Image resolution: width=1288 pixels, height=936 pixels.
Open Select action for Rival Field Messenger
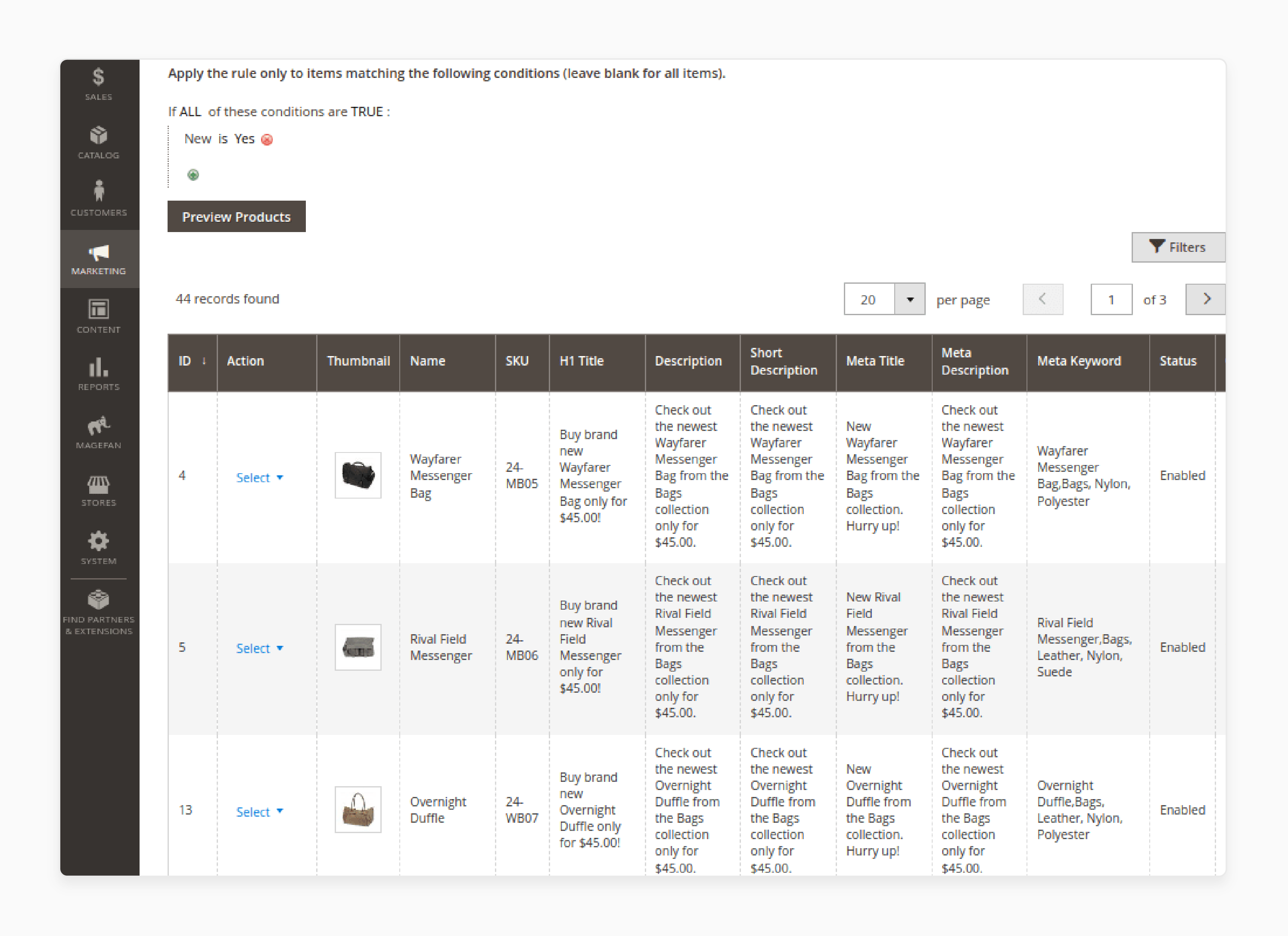point(259,649)
